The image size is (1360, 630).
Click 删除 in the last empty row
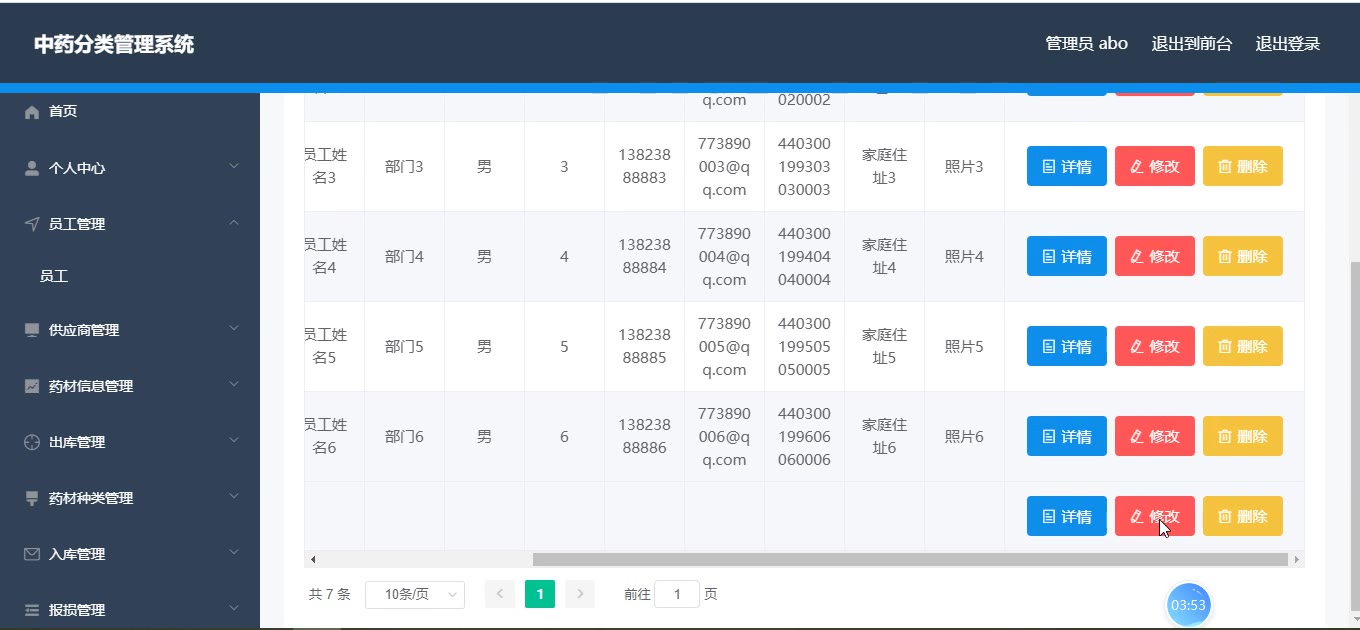click(1243, 516)
